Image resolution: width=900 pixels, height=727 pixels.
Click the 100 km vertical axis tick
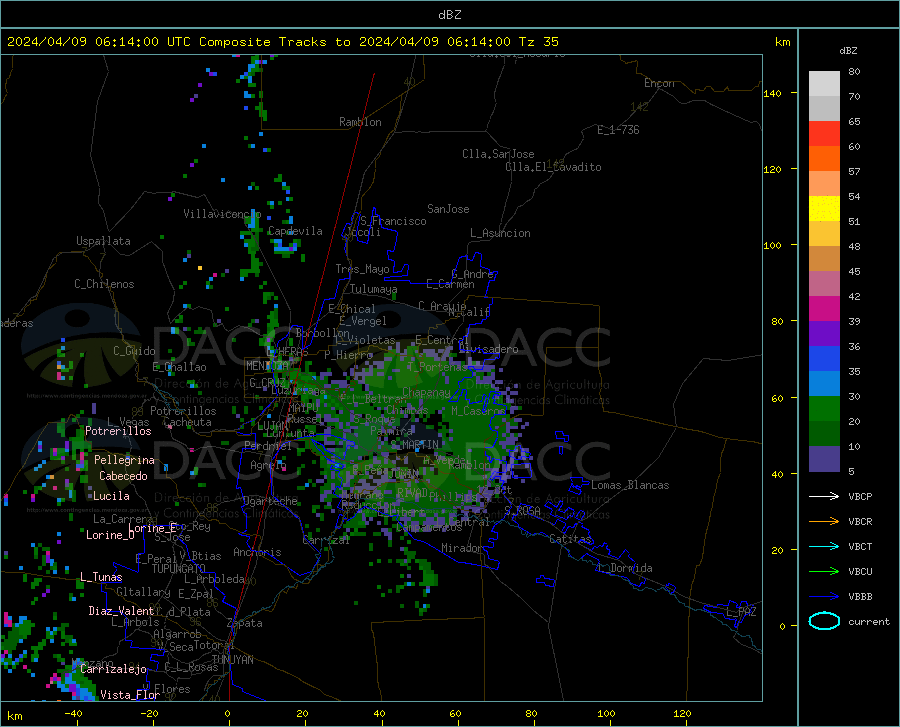(773, 245)
